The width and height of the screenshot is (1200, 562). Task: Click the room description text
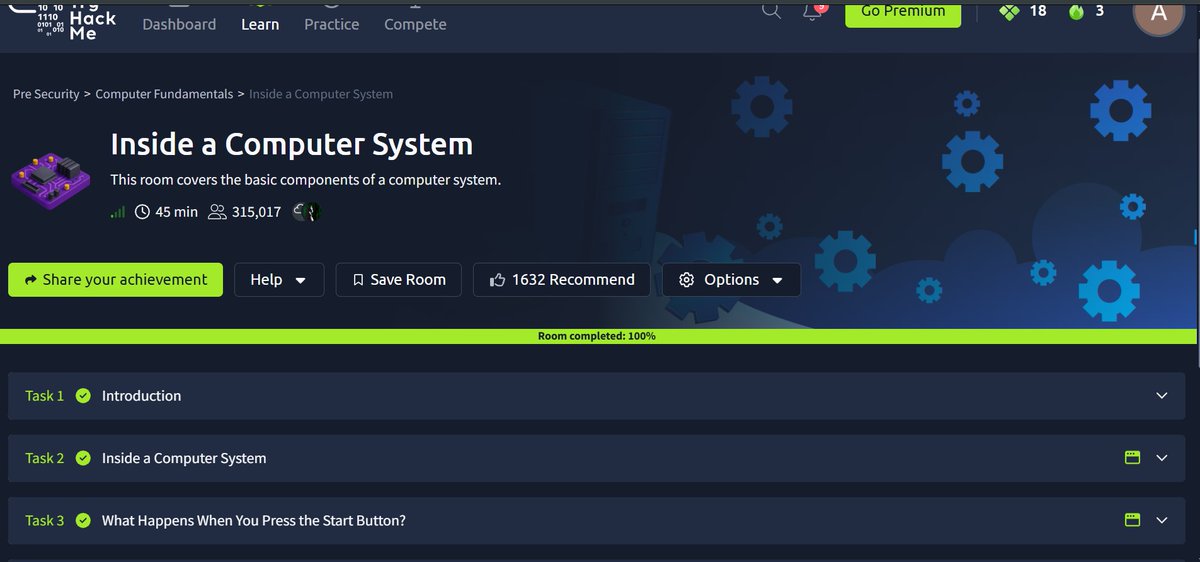tap(305, 180)
